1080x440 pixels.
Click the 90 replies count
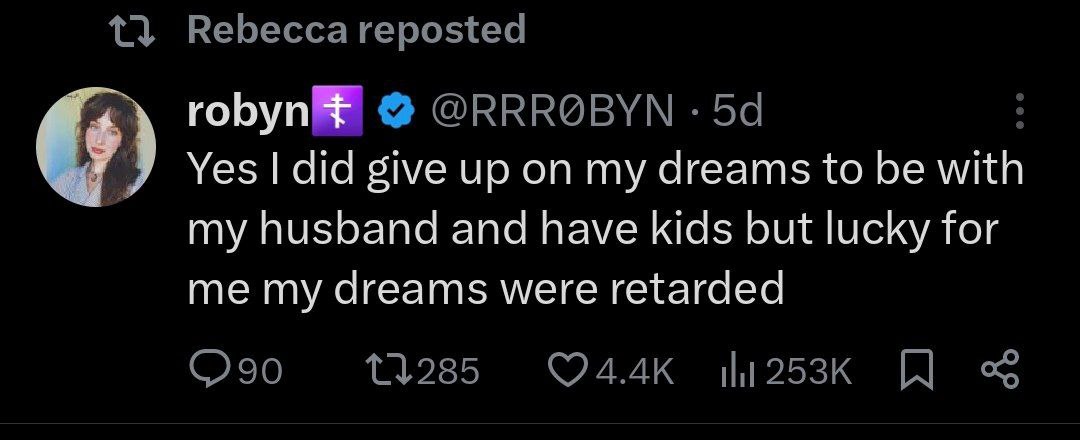coord(259,372)
